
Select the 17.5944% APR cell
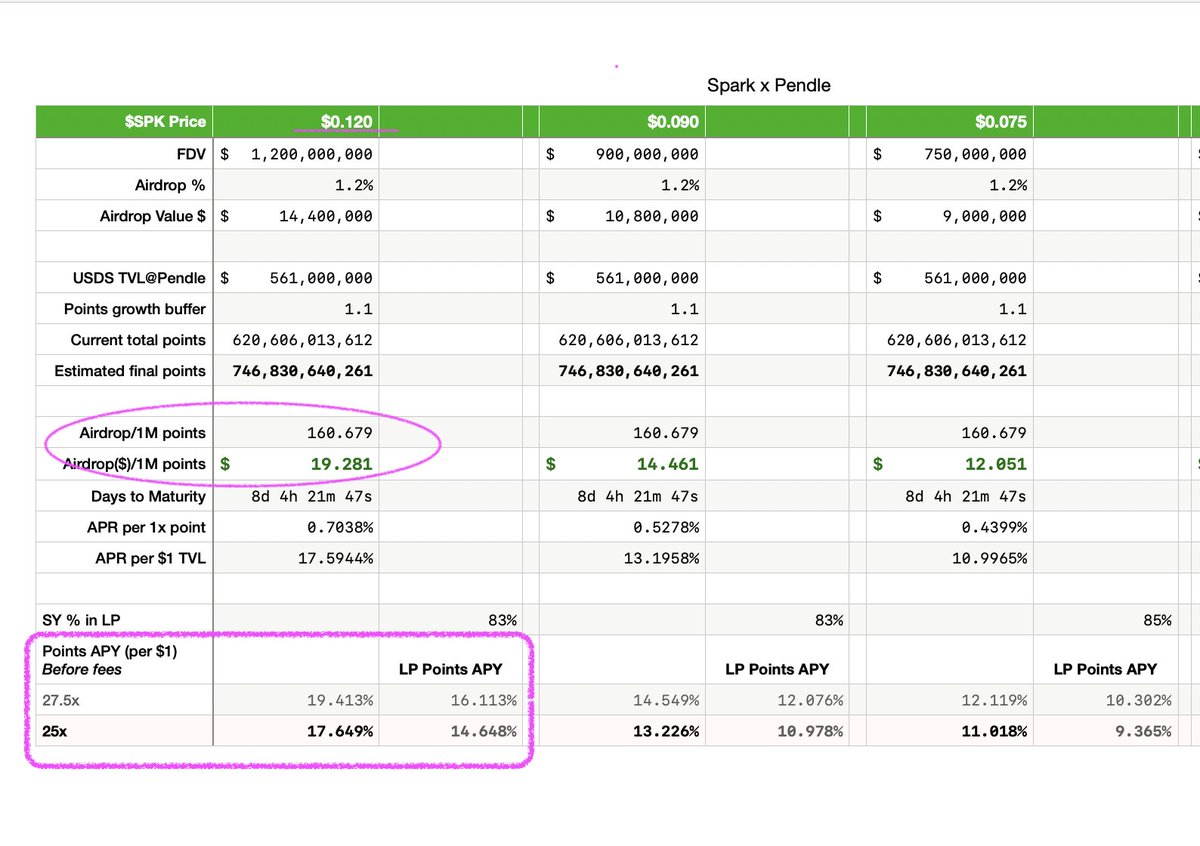pos(296,558)
